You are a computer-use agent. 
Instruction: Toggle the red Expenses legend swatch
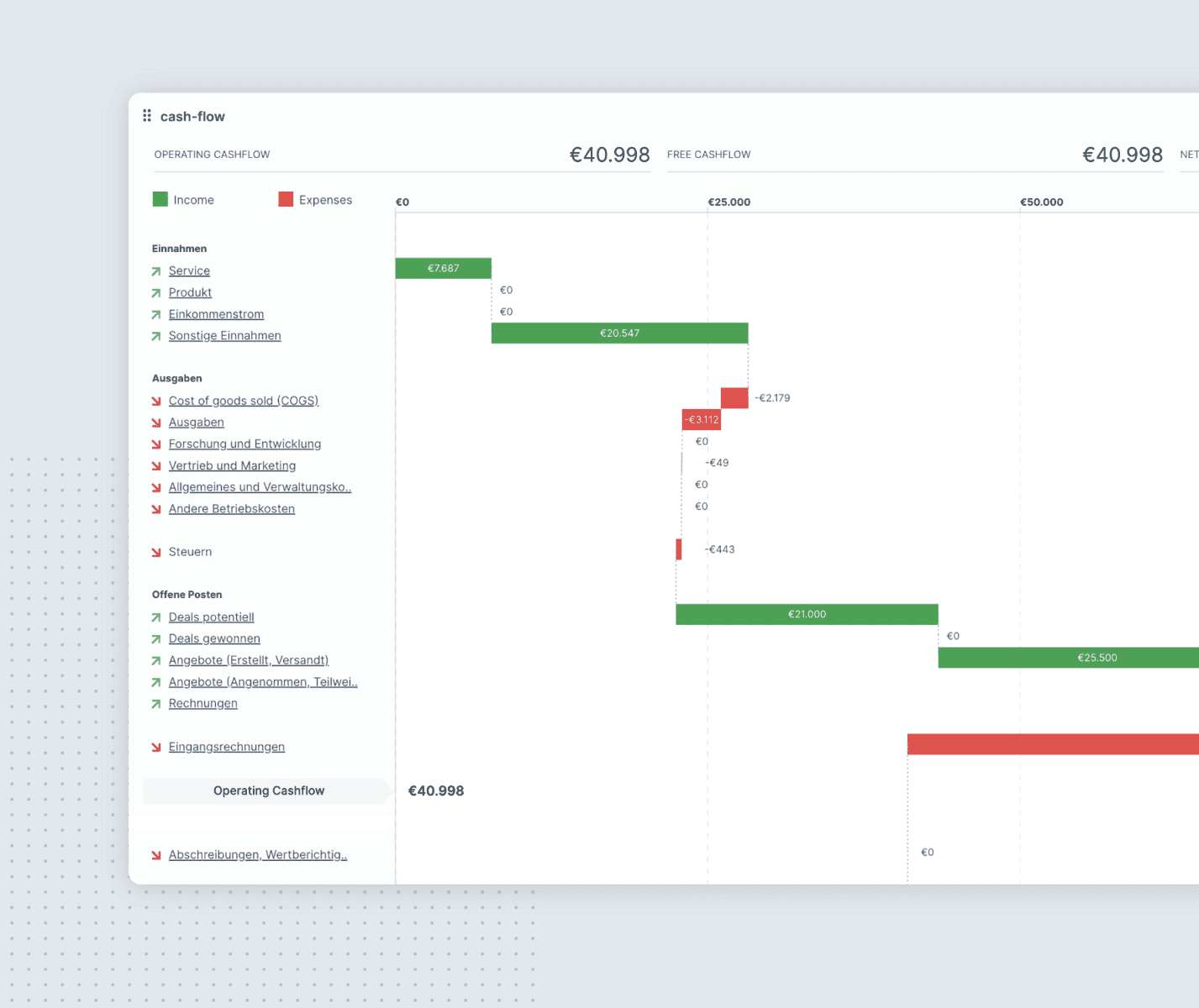click(286, 199)
